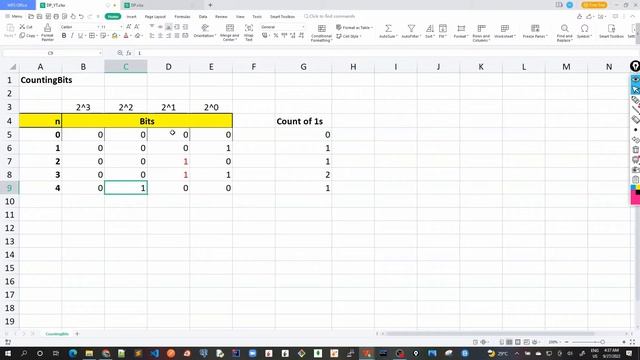This screenshot has height=360, width=640.
Task: Click the Format icon
Action: 461,28
